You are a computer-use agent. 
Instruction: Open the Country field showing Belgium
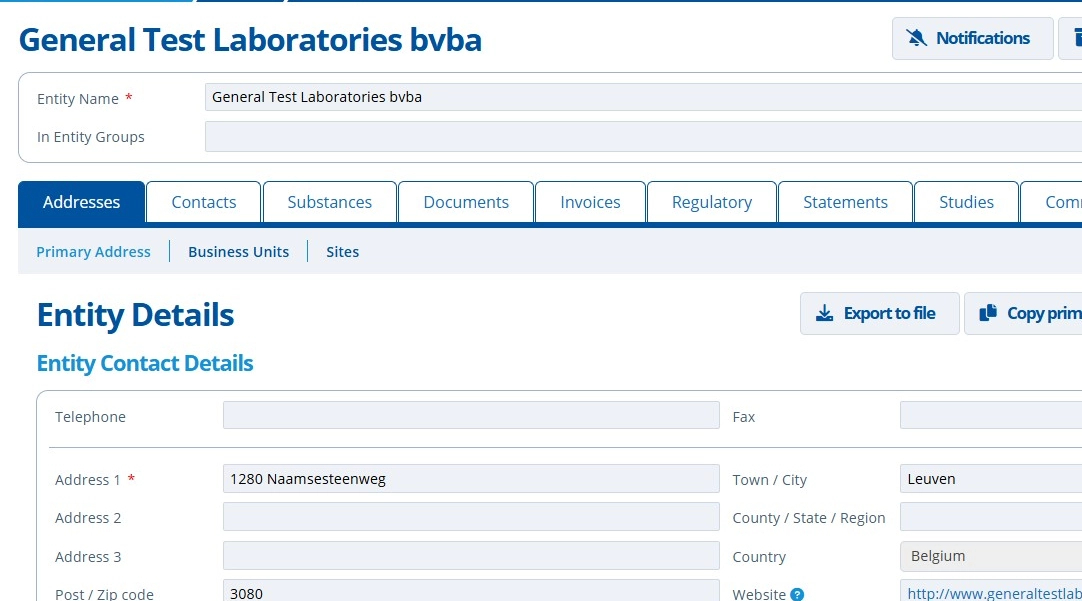point(990,556)
